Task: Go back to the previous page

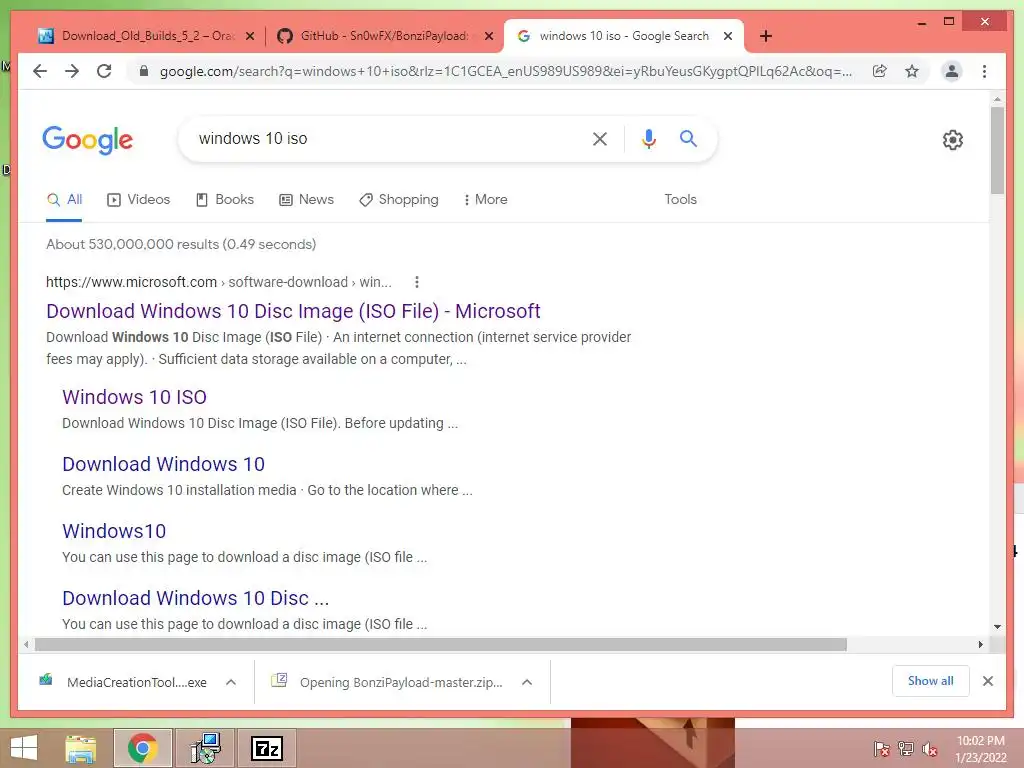Action: tap(40, 71)
